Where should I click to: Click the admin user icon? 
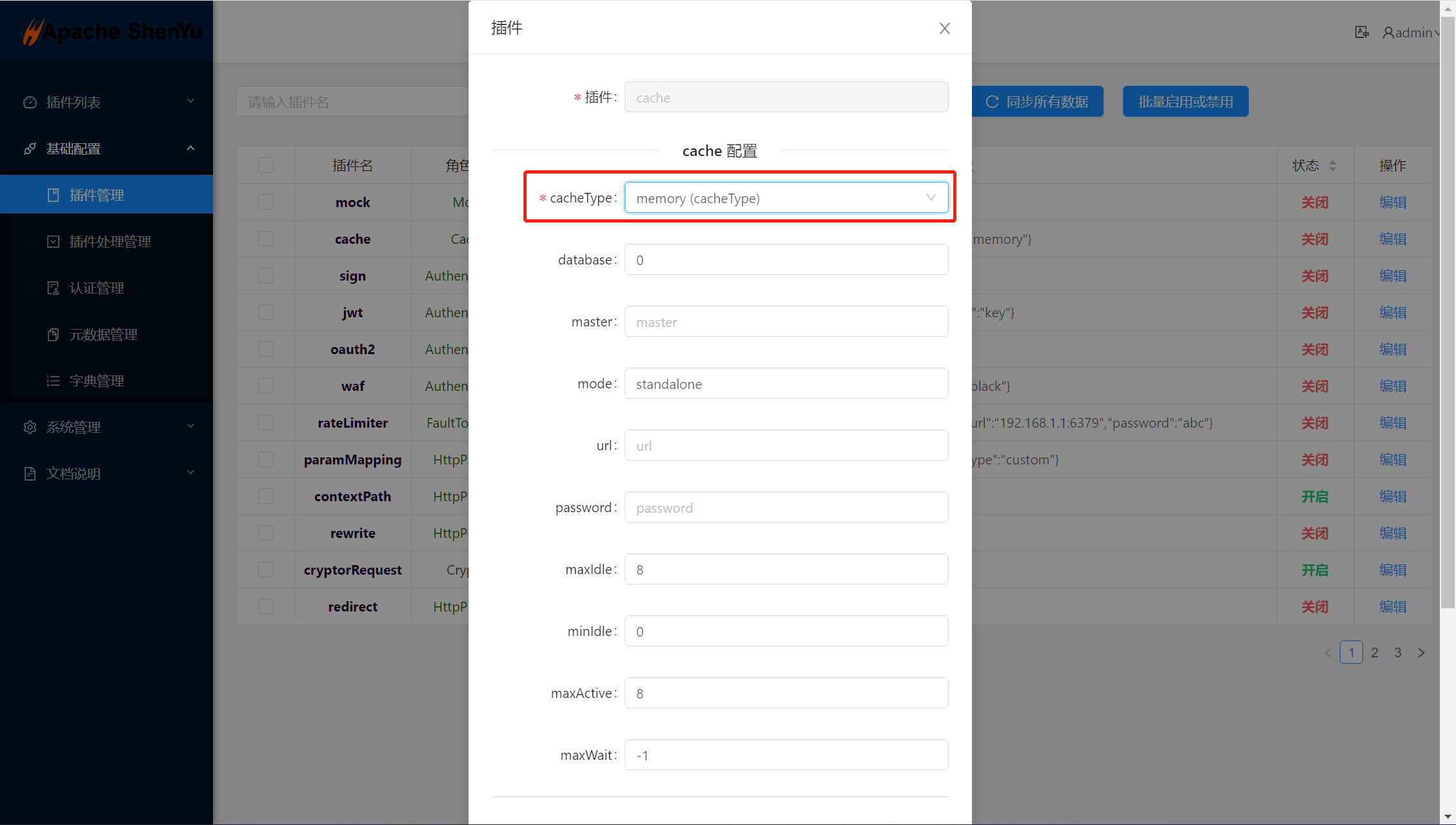tap(1388, 32)
